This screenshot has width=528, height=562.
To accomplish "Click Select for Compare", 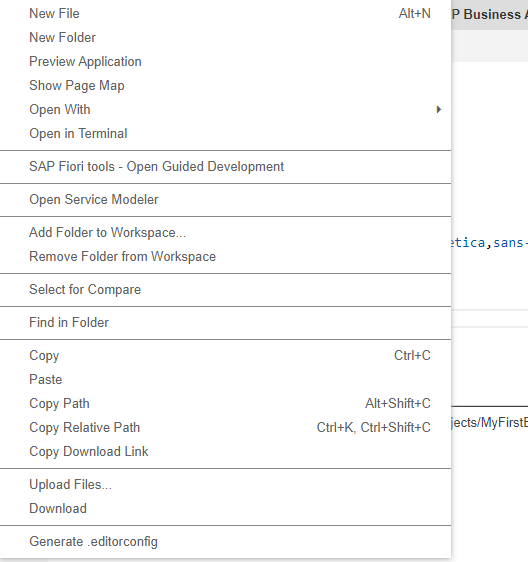I will pos(225,290).
